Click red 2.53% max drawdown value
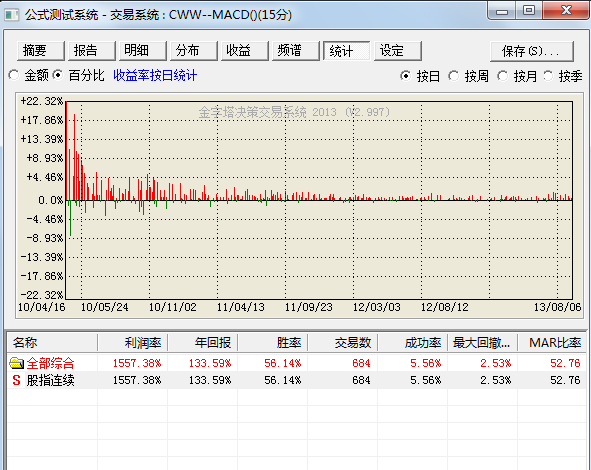Viewport: 591px width, 470px height. point(496,363)
